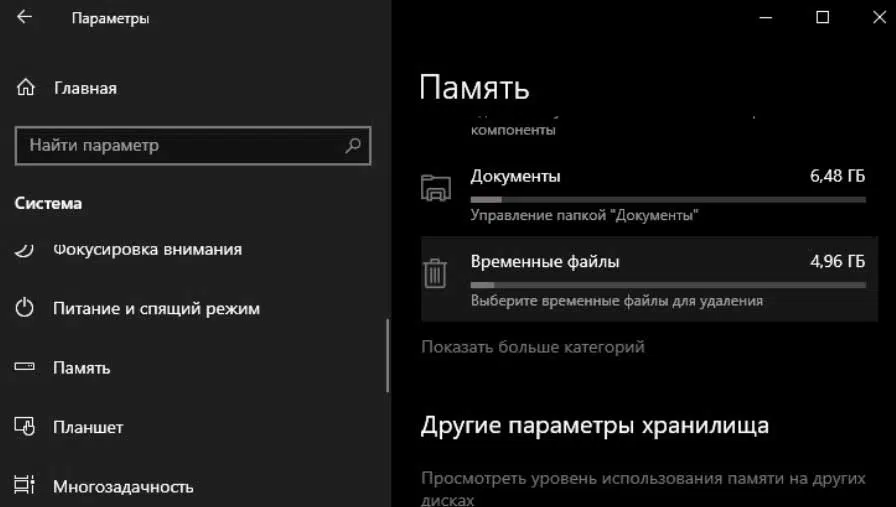Screen dimensions: 896x507
Task: Click the Система section heading
Action: 48,203
